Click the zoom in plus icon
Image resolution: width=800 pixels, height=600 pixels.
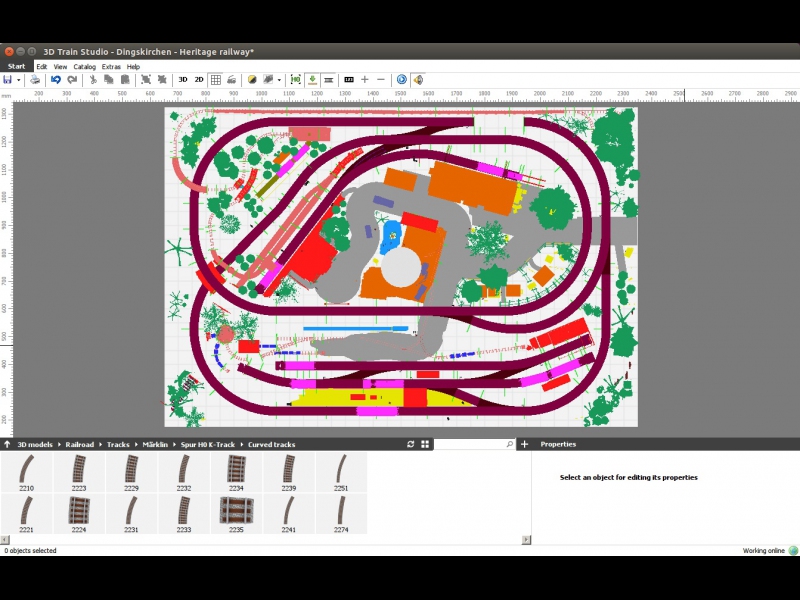(365, 79)
